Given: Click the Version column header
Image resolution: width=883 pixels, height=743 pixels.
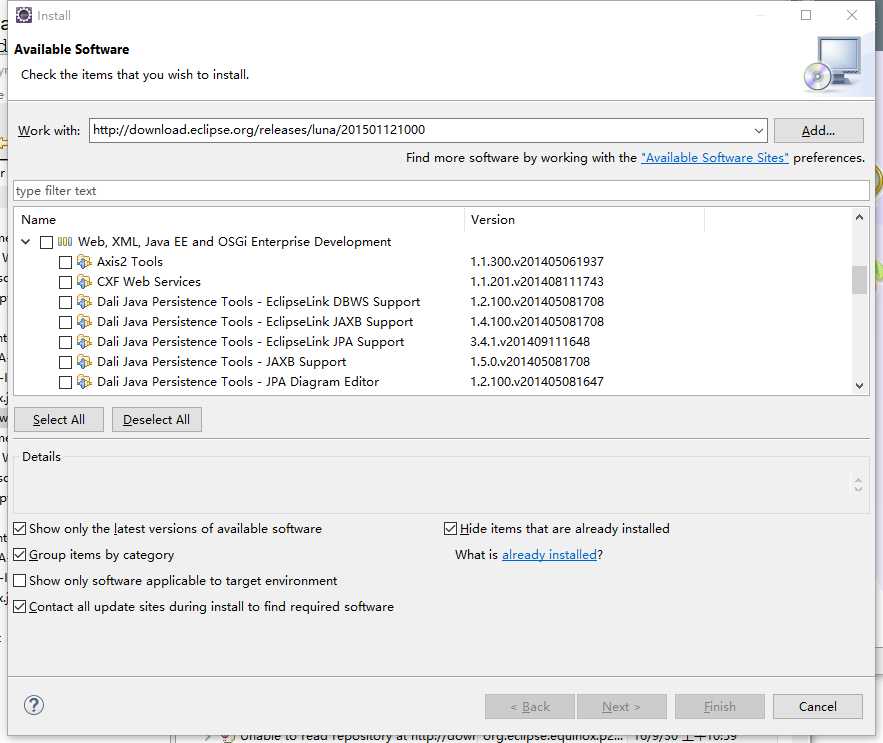Looking at the screenshot, I should tap(584, 220).
